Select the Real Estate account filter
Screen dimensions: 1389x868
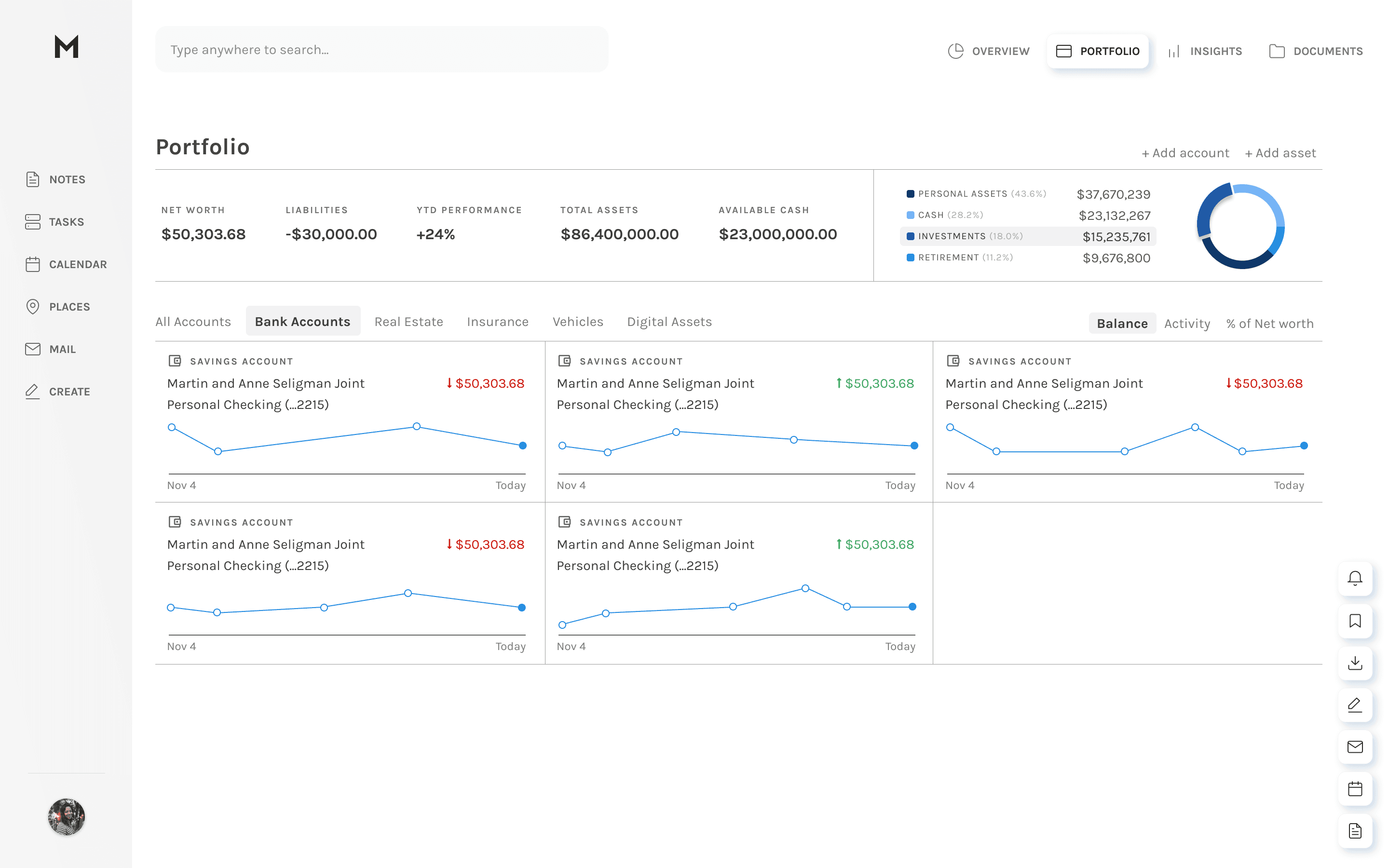409,322
